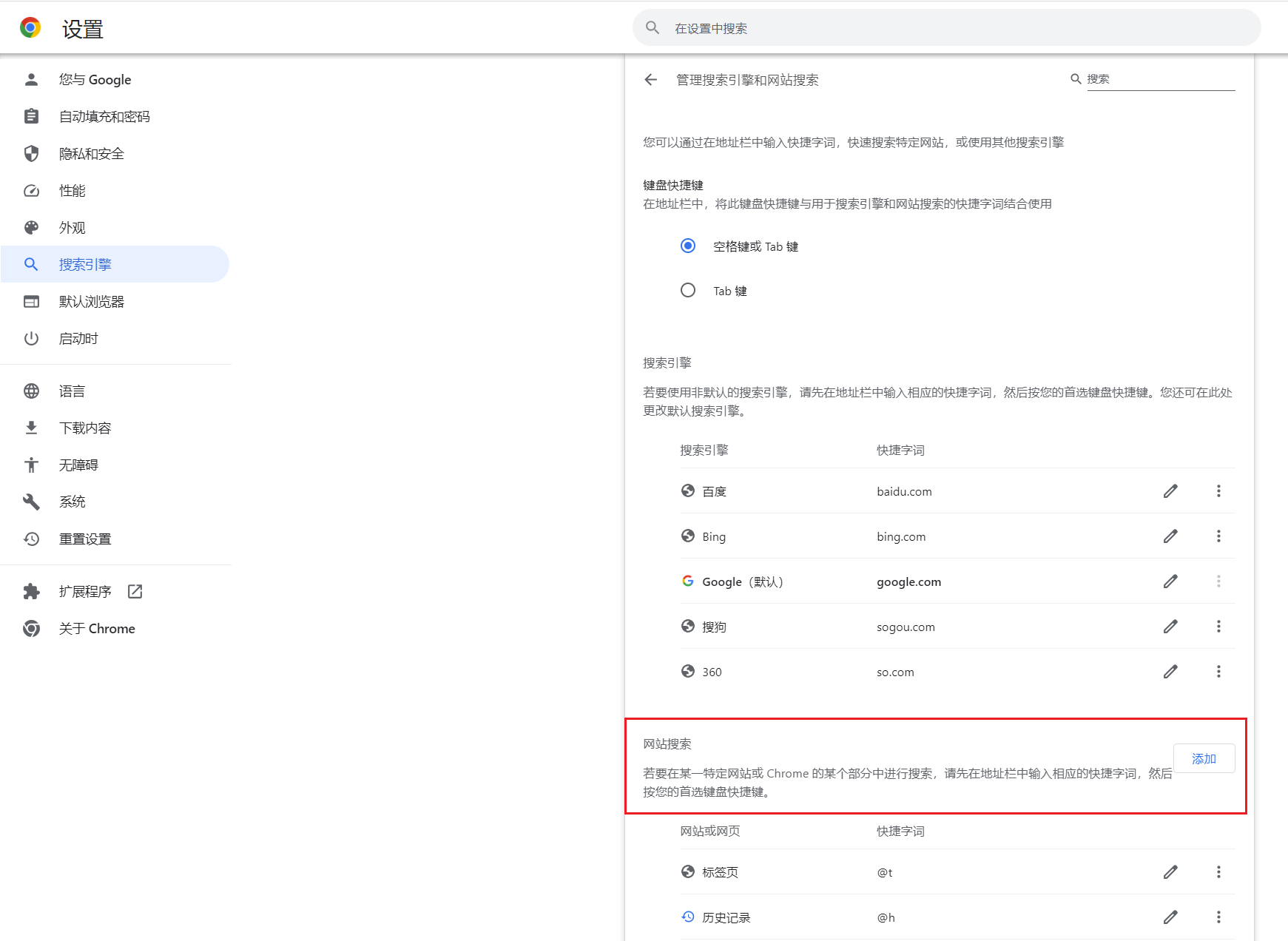Click the @t shortcut text
1288x941 pixels.
click(x=885, y=873)
